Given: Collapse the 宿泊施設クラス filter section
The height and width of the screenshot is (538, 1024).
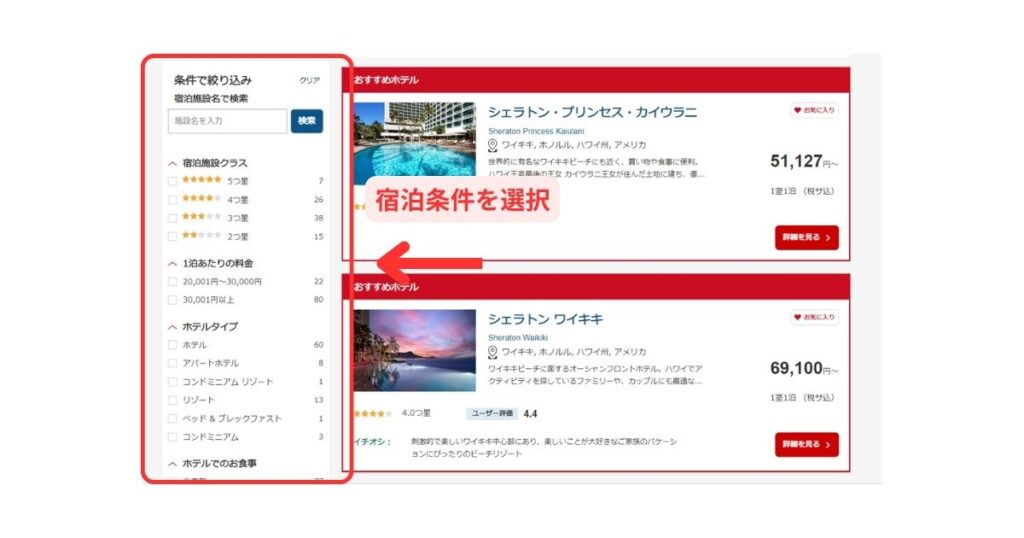Looking at the screenshot, I should pos(173,163).
